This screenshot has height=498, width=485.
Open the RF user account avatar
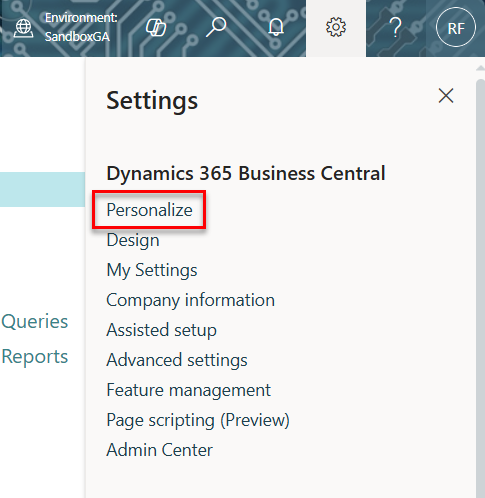(456, 28)
